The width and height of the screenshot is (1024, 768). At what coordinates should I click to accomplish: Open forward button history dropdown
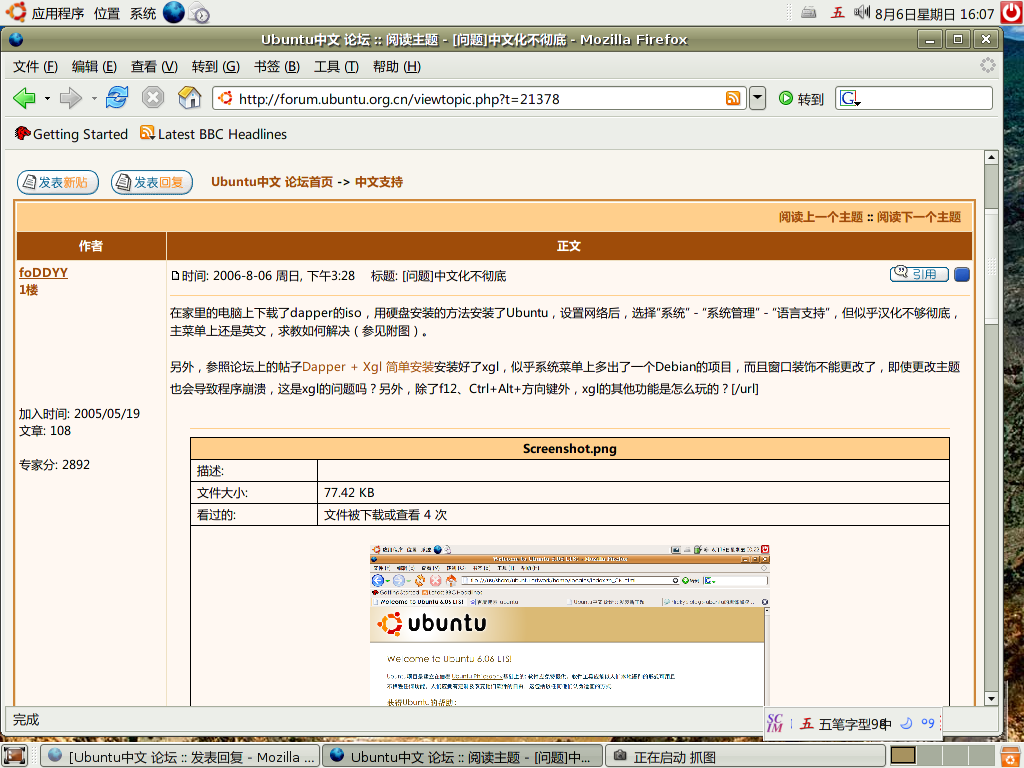pyautogui.click(x=94, y=99)
